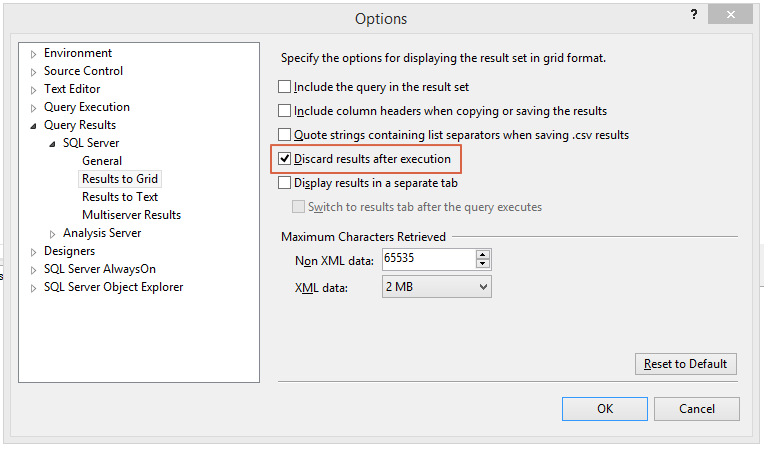This screenshot has height=449, width=764.
Task: Select Multiserver Results tree item
Action: coord(132,215)
